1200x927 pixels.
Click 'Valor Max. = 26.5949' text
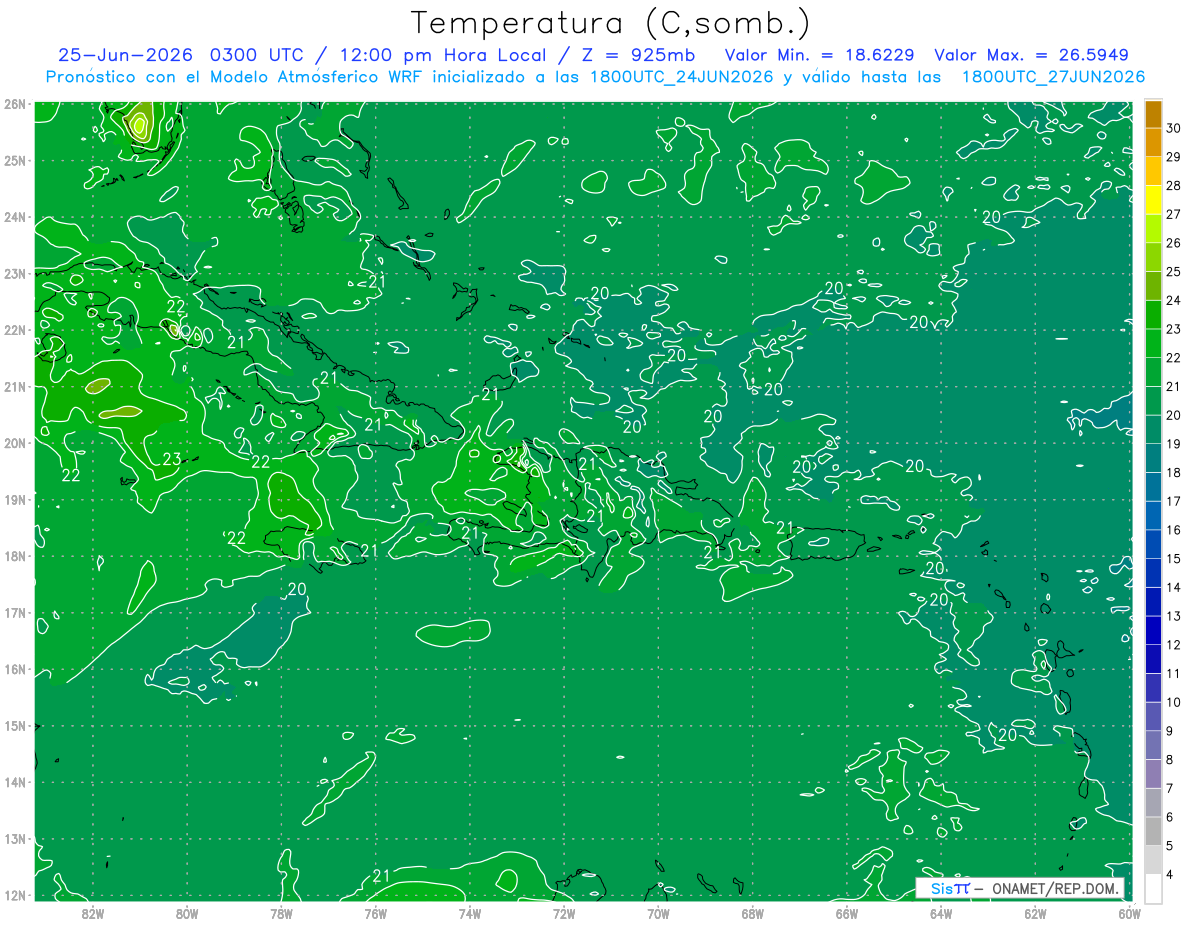click(1032, 55)
